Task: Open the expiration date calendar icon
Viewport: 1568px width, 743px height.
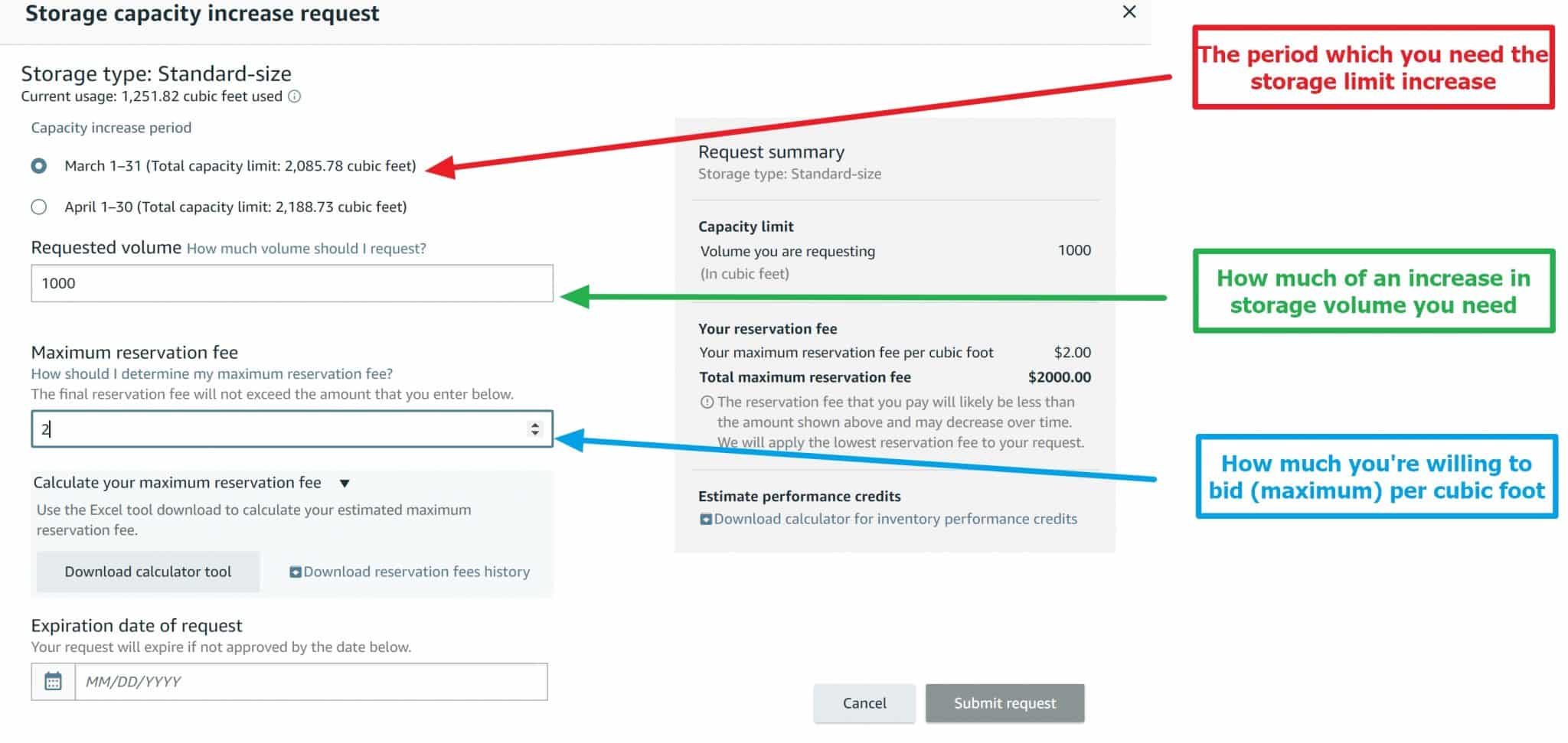Action: (53, 681)
